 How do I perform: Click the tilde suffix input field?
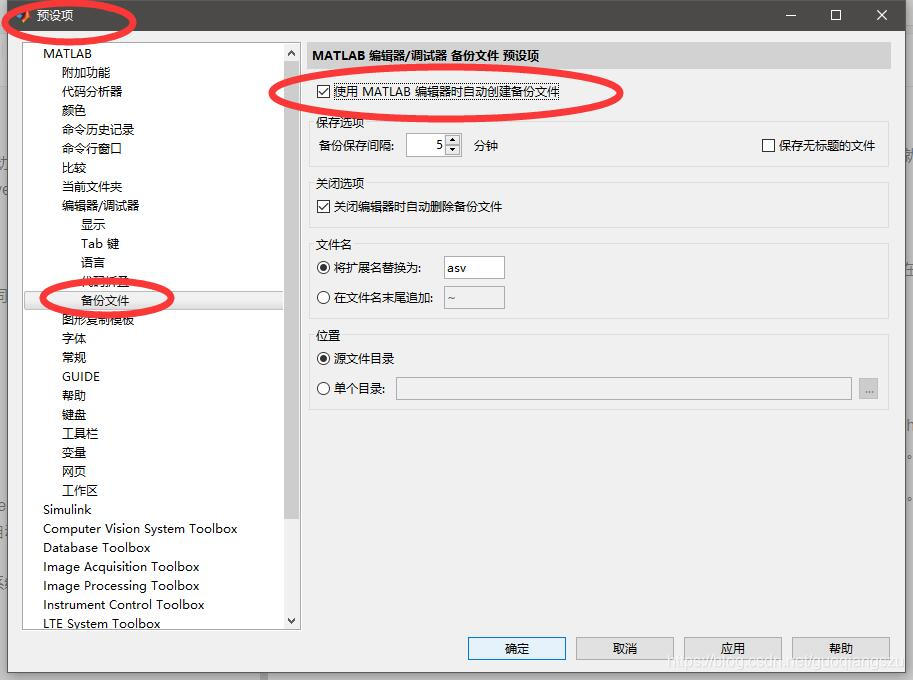tap(474, 298)
